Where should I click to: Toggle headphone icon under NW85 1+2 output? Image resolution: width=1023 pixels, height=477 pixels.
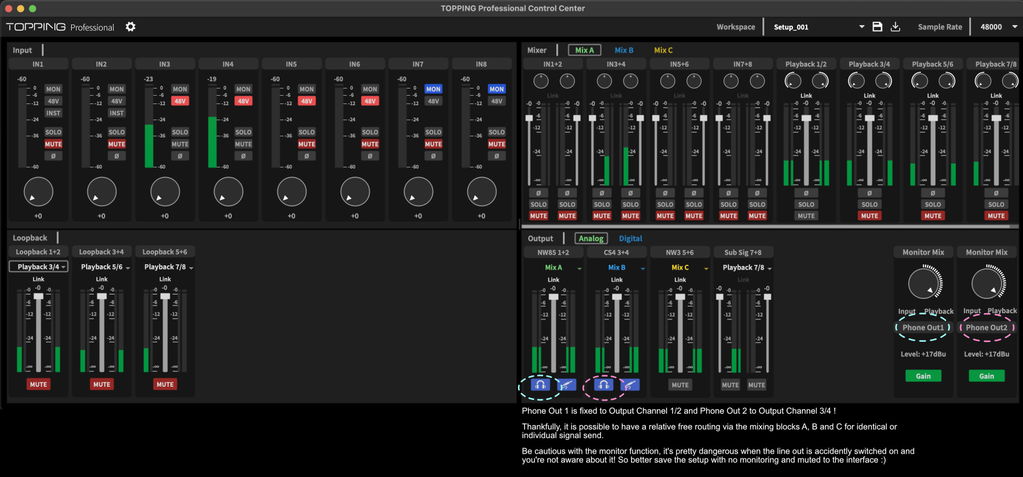tap(540, 385)
